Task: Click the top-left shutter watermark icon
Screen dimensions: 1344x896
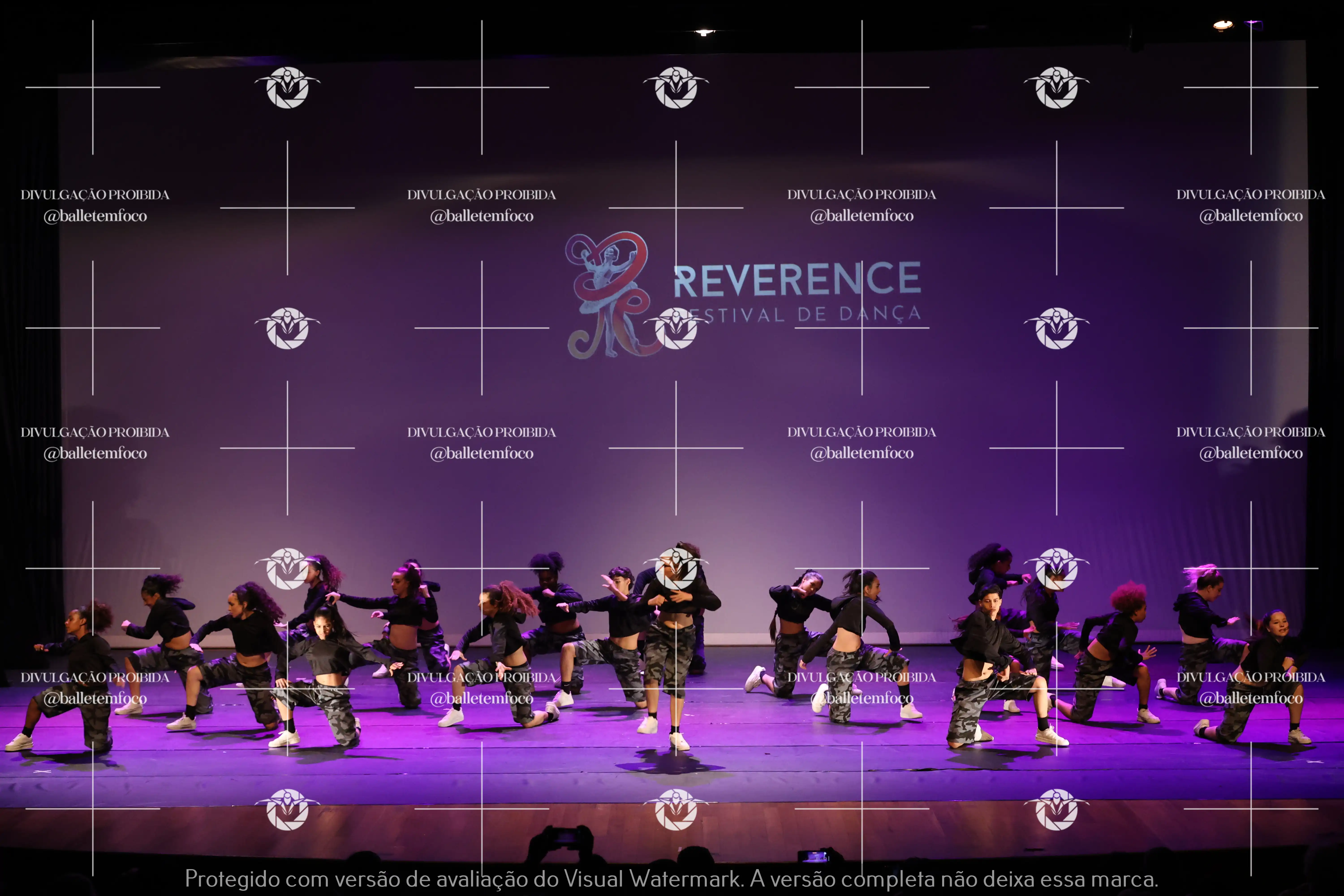Action: [x=287, y=87]
